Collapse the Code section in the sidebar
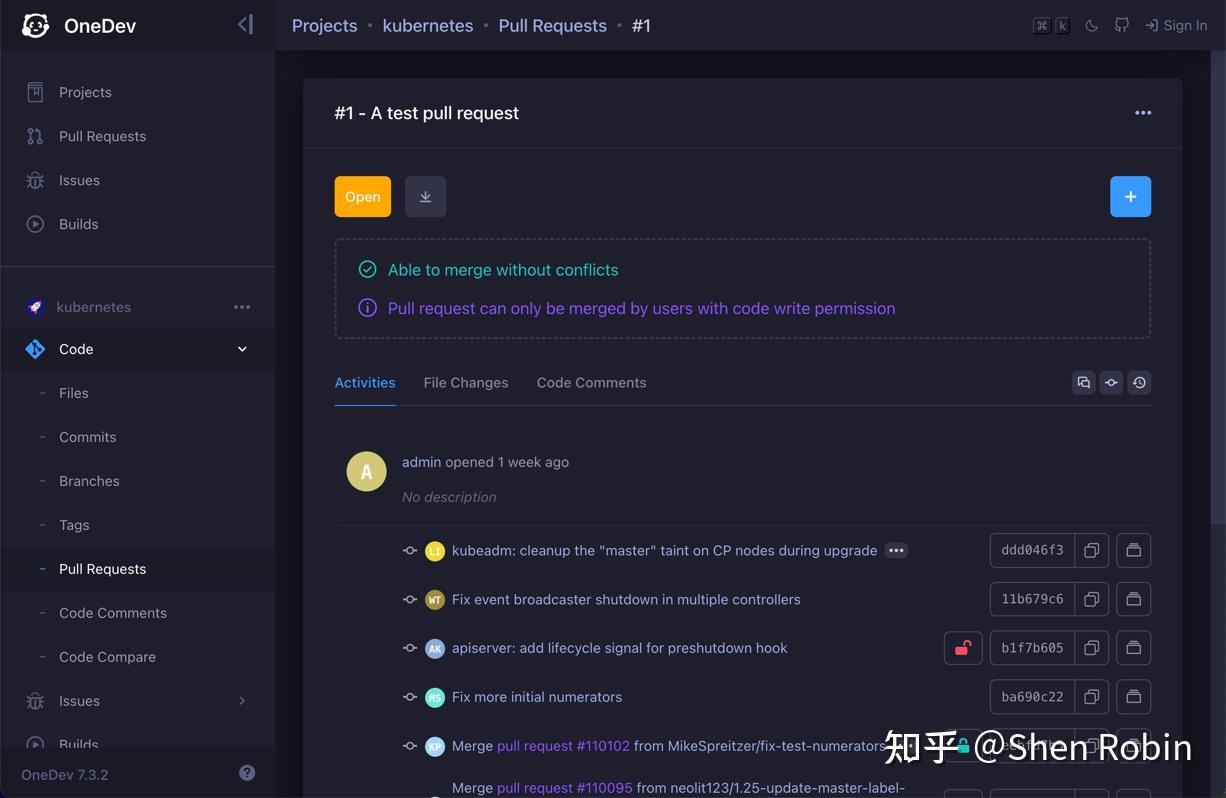This screenshot has height=798, width=1226. click(x=241, y=349)
